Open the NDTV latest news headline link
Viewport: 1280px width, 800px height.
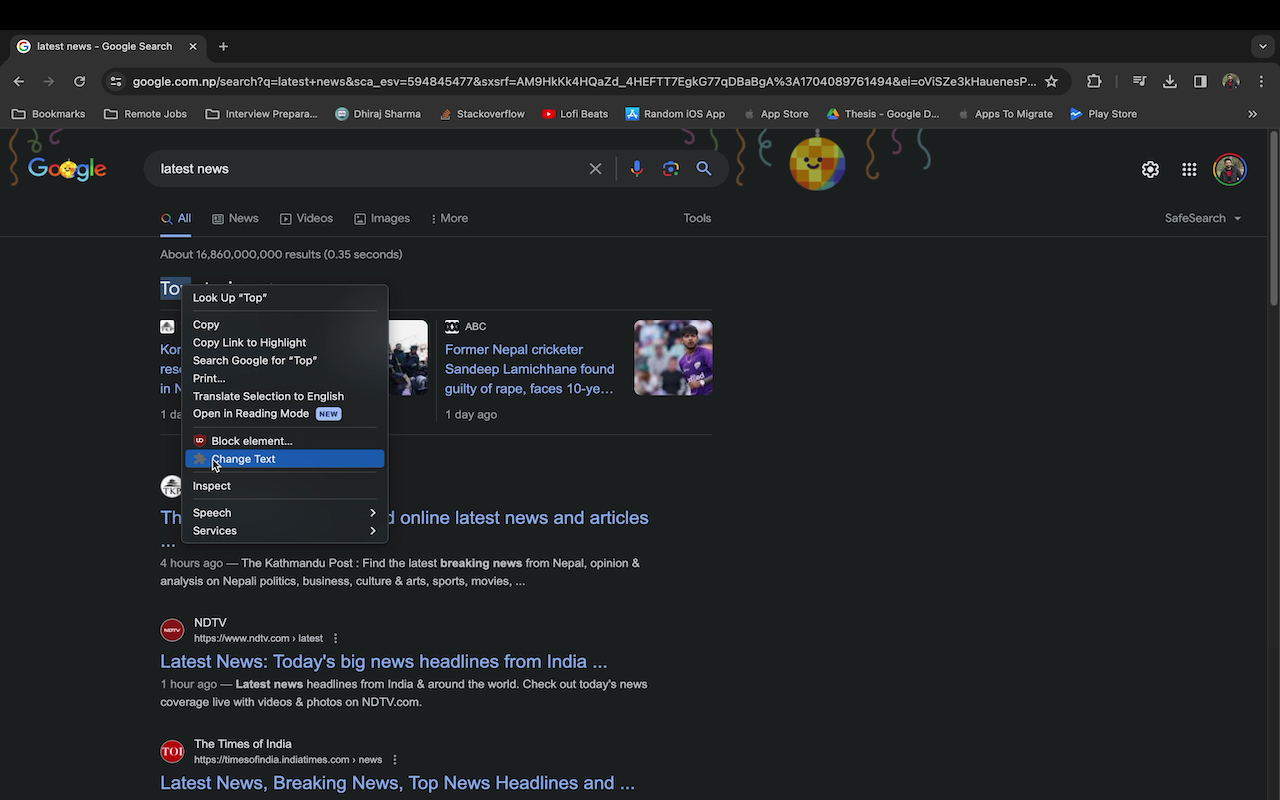tap(383, 661)
